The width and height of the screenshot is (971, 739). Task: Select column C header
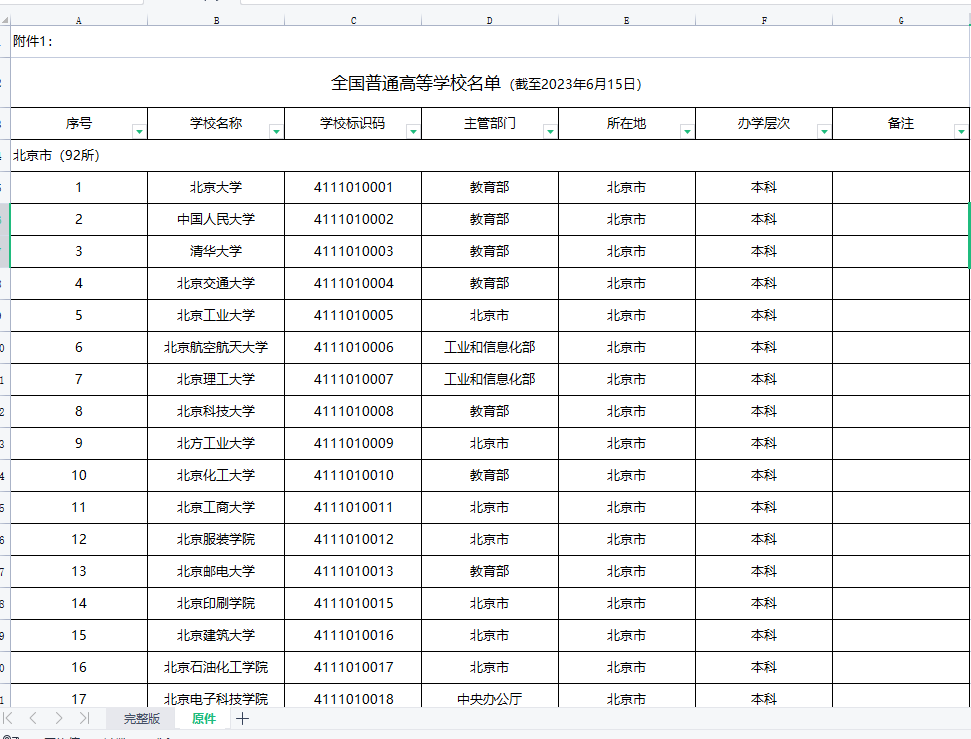pyautogui.click(x=353, y=20)
